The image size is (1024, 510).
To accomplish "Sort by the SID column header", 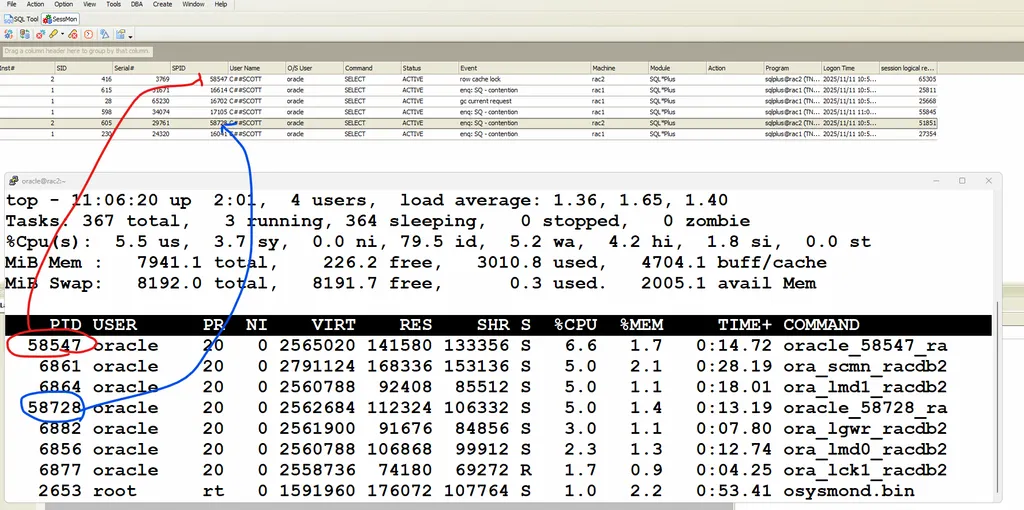I will point(84,68).
